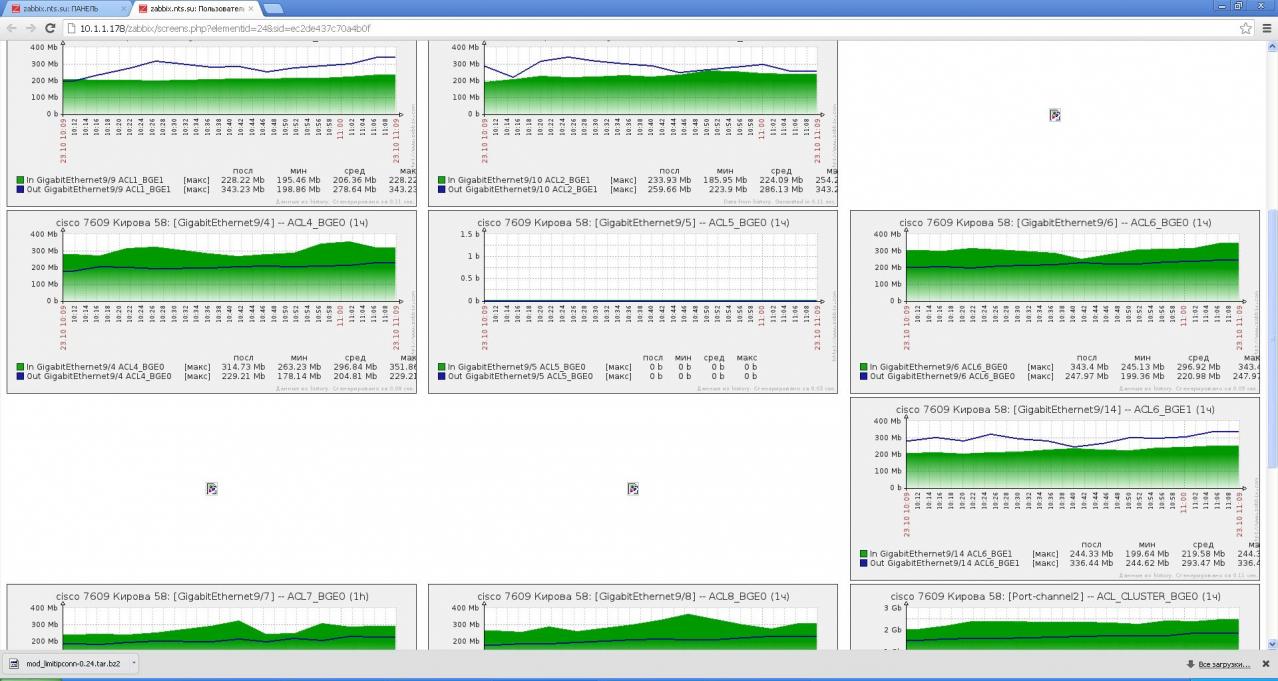Reload the page with the refresh icon
Screen dimensions: 1278x681
49,28
